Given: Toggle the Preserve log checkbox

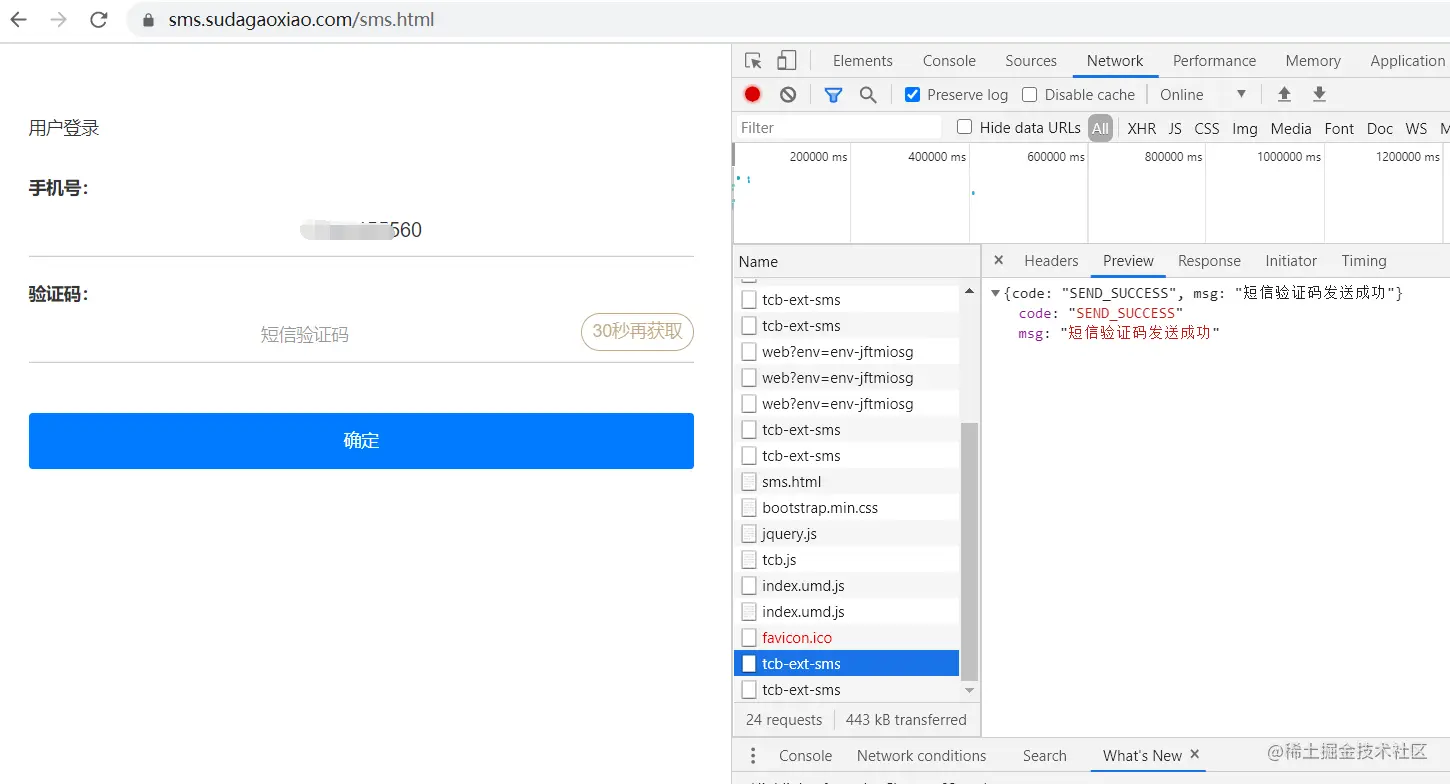Looking at the screenshot, I should coord(912,94).
